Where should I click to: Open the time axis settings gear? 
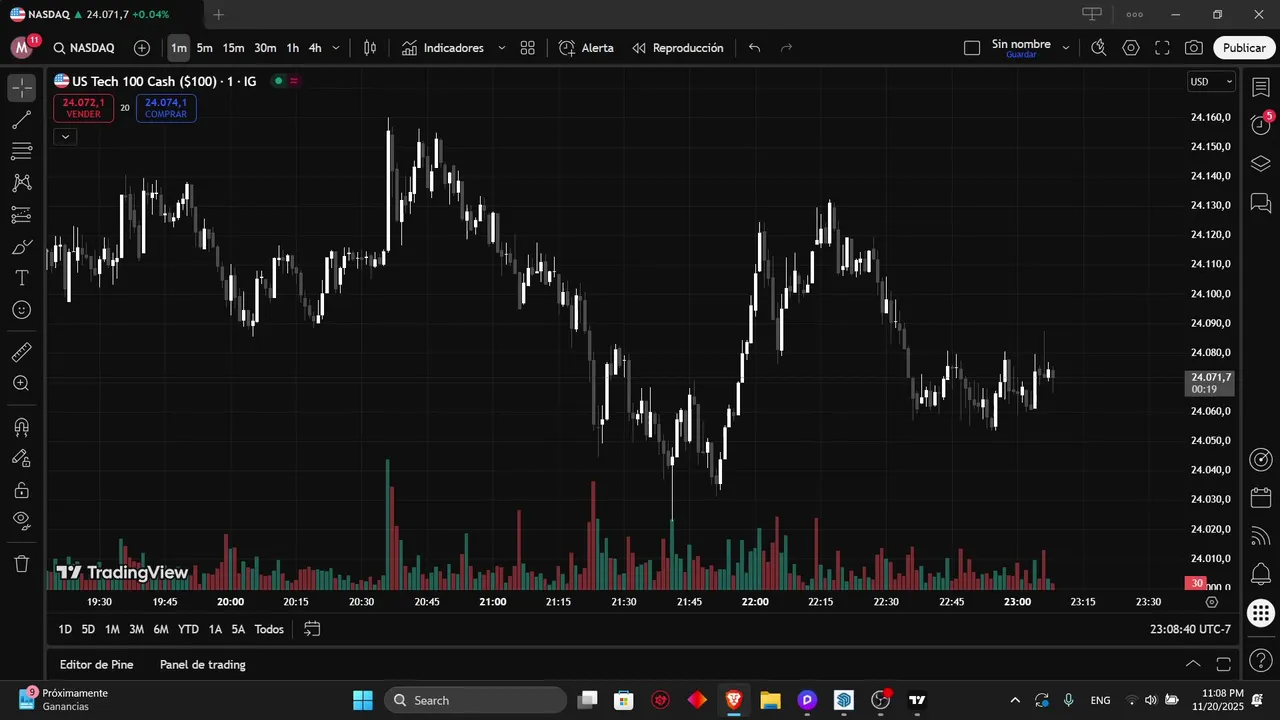[1212, 602]
